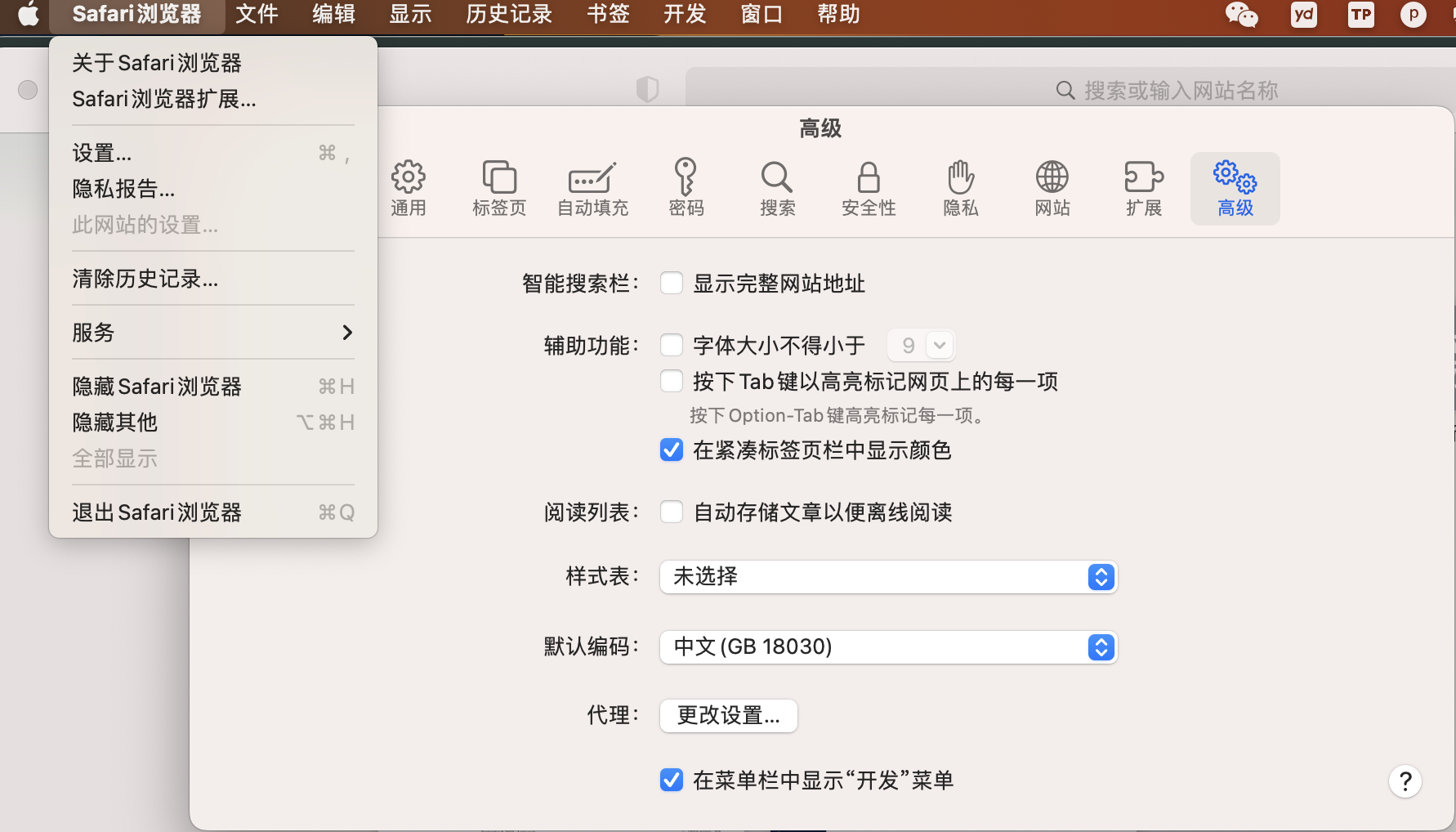Click the magnifier icon in address bar
Viewport: 1456px width, 832px height.
pos(1065,90)
